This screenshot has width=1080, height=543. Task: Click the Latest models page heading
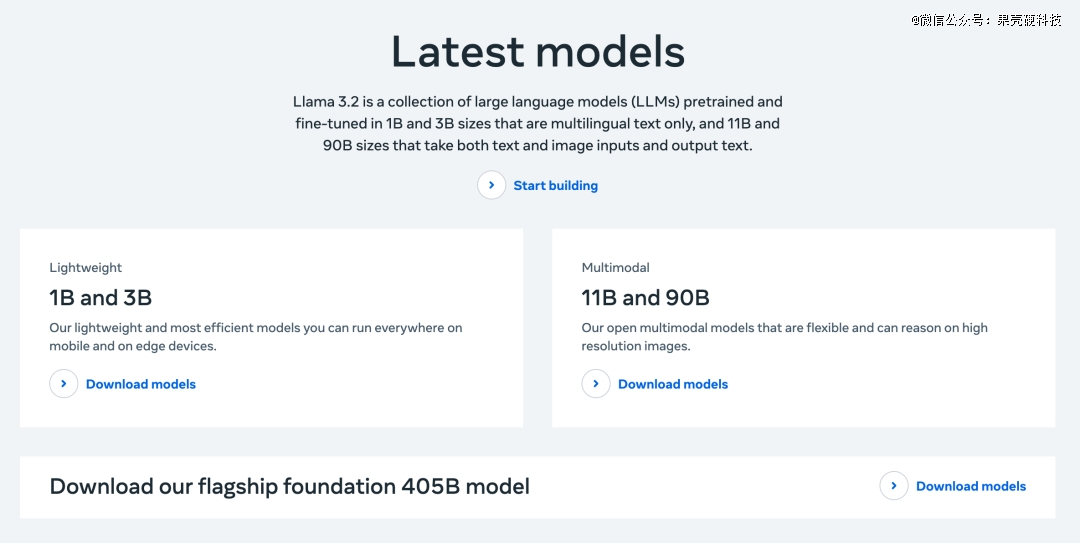(x=538, y=52)
